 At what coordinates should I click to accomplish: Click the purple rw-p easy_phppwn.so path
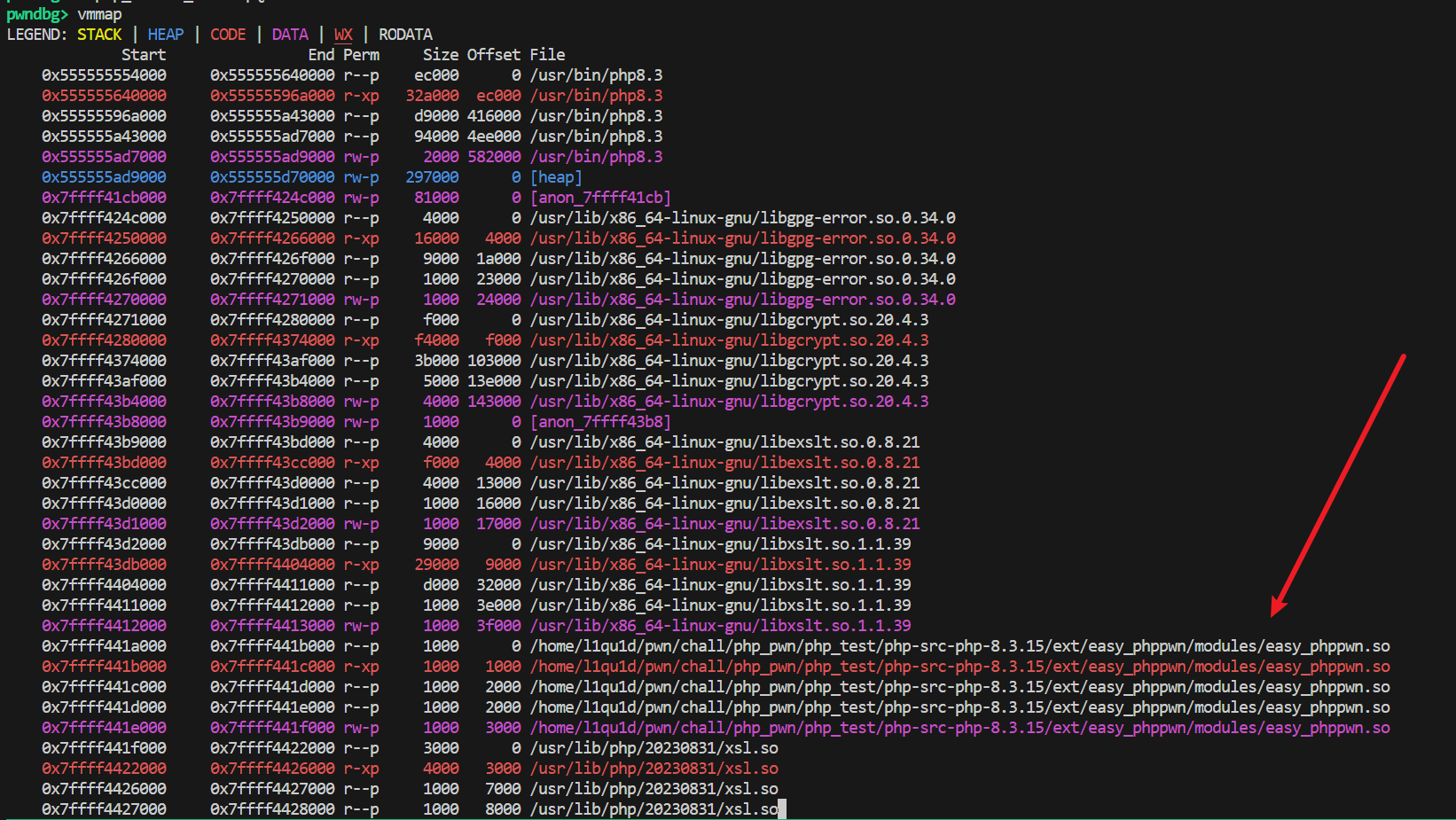click(x=959, y=728)
